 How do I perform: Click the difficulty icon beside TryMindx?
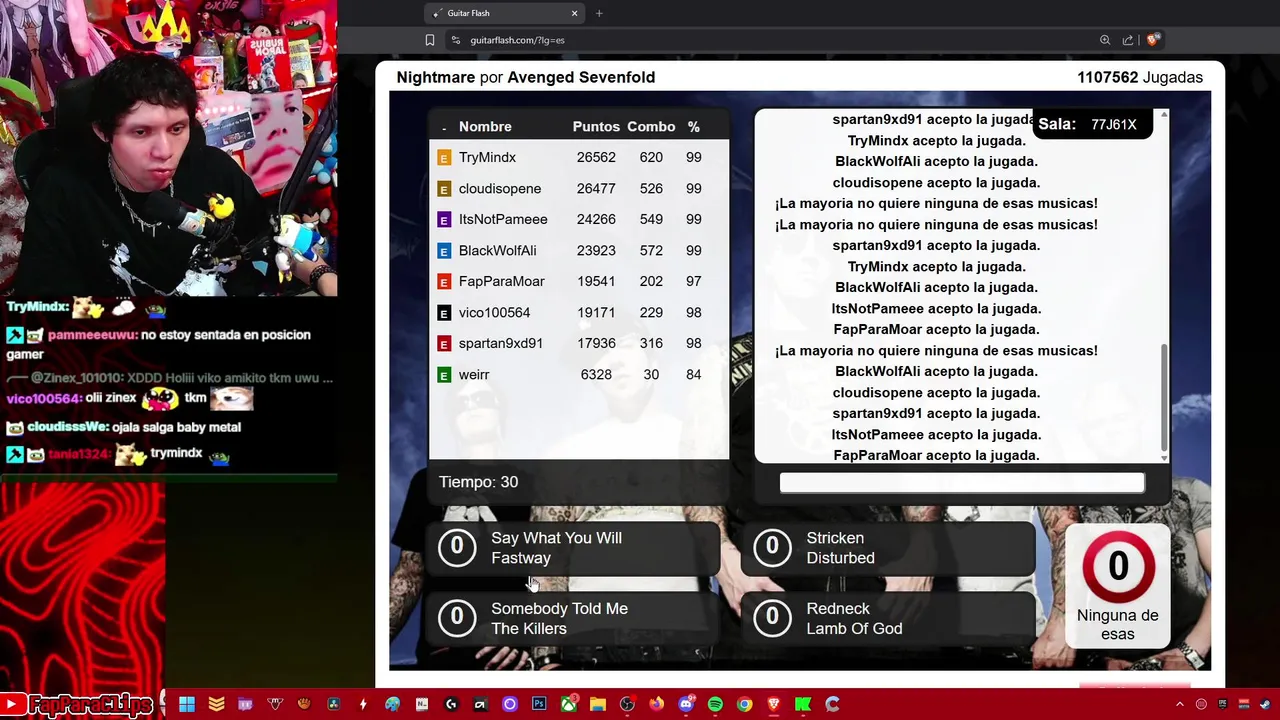click(445, 158)
